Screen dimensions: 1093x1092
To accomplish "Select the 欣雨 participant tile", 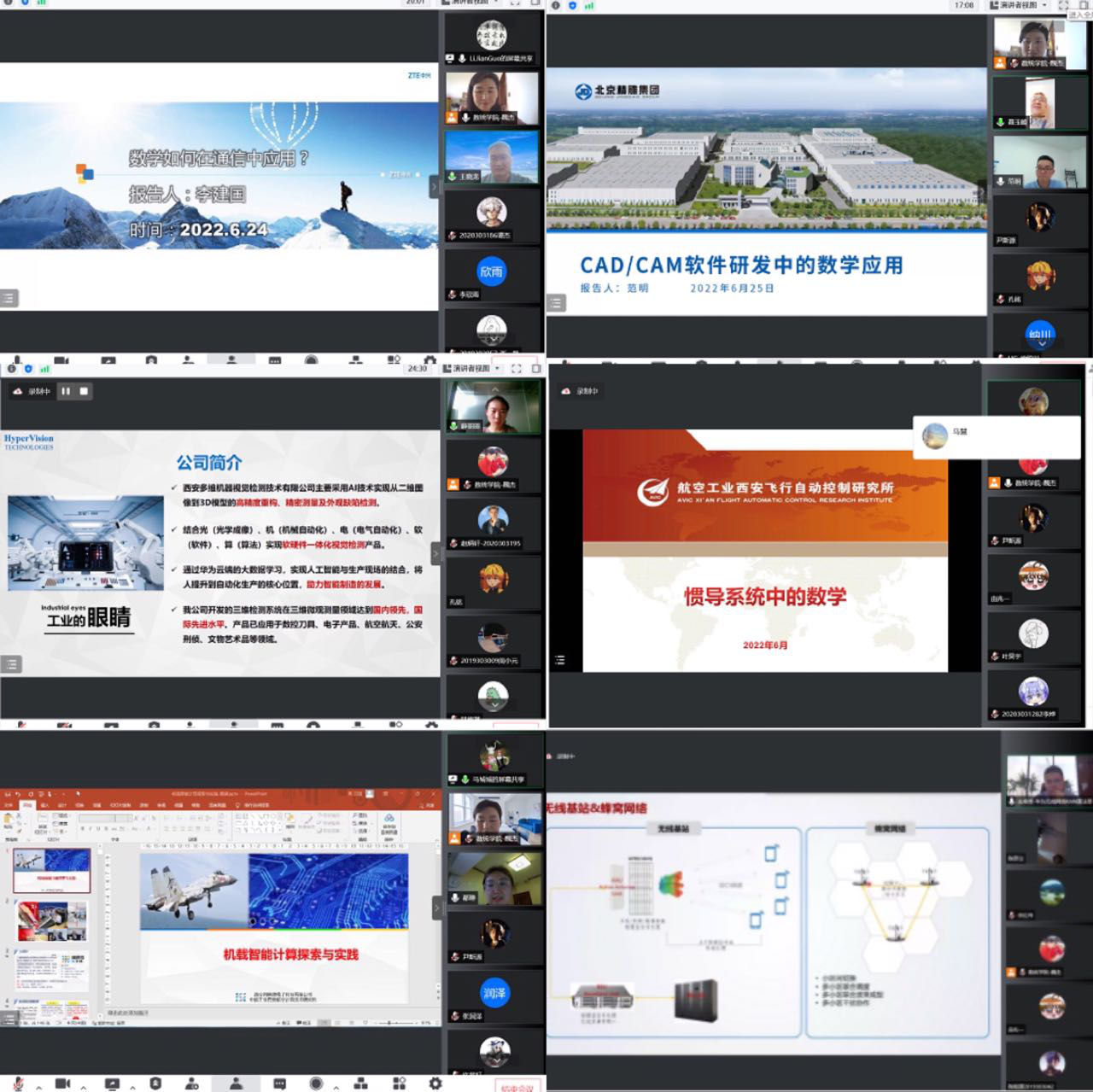I will point(491,272).
